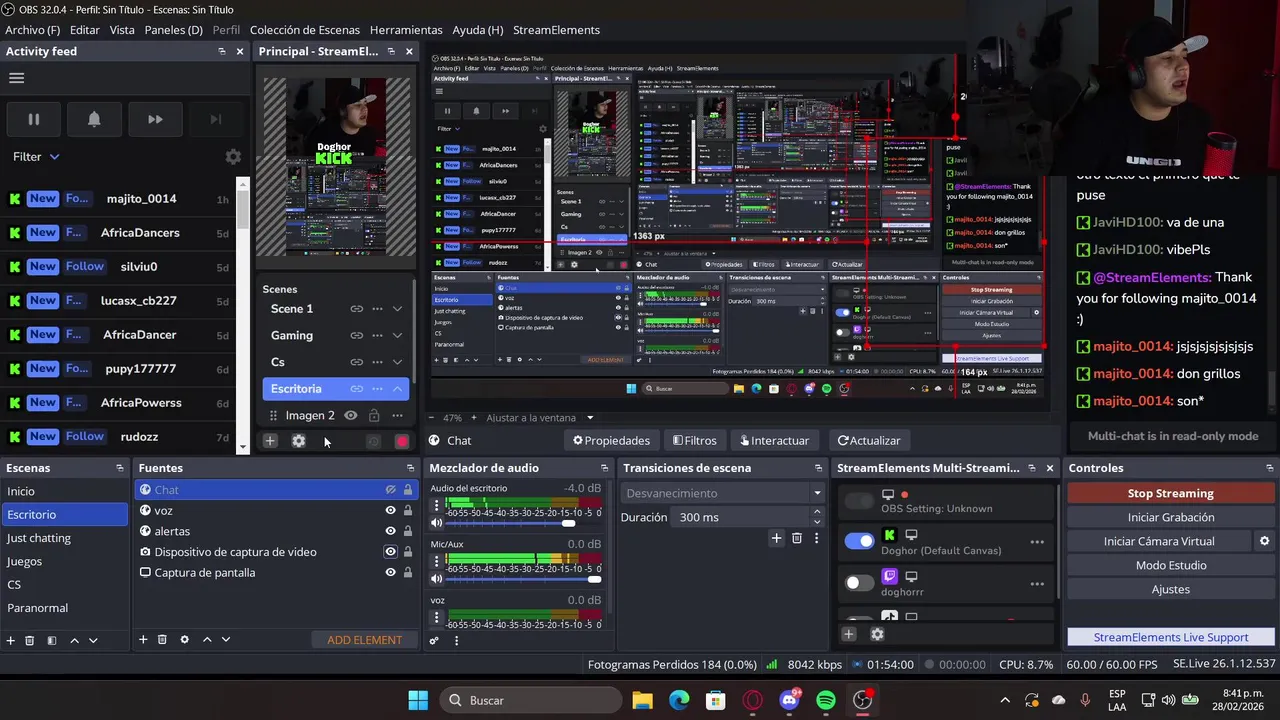This screenshot has width=1280, height=720.
Task: Add a source in Fuentes panel
Action: (143, 640)
